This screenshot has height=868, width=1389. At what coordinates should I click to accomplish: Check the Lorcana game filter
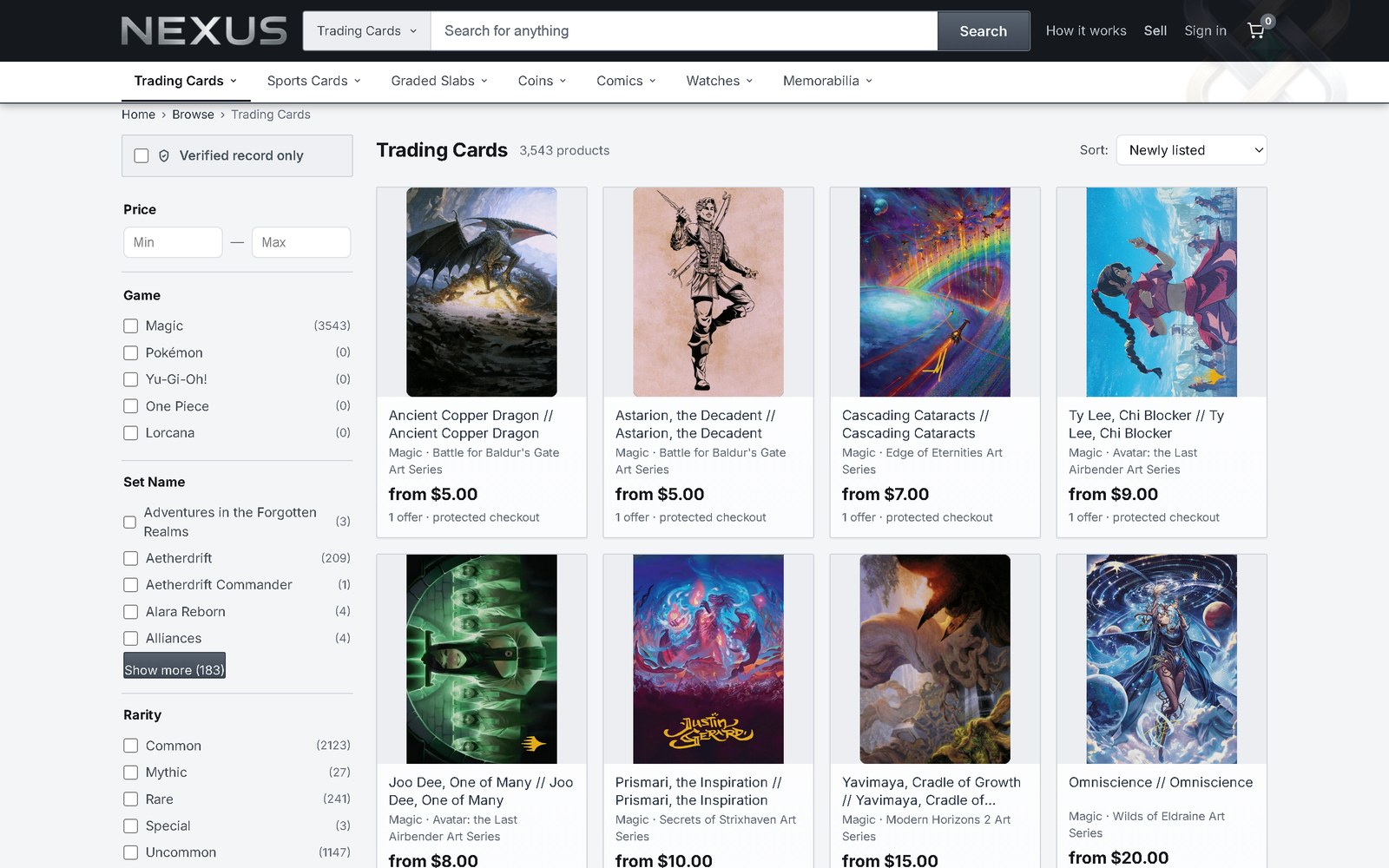(130, 433)
